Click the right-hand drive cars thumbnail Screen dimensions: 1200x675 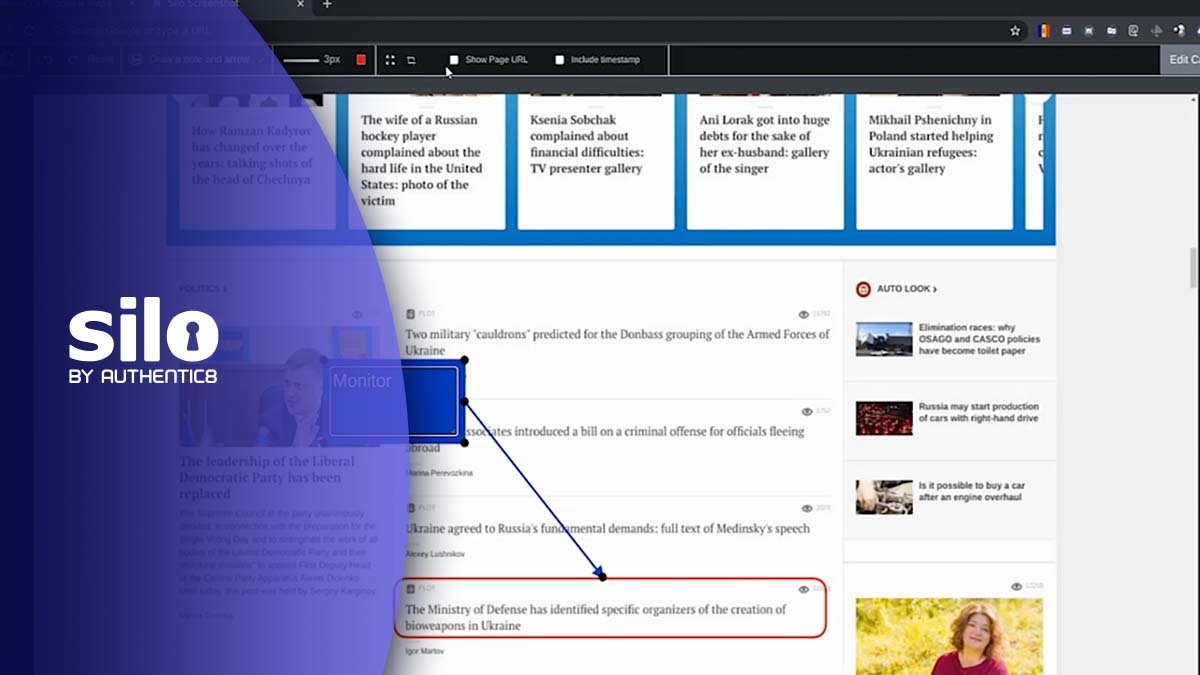coord(884,418)
